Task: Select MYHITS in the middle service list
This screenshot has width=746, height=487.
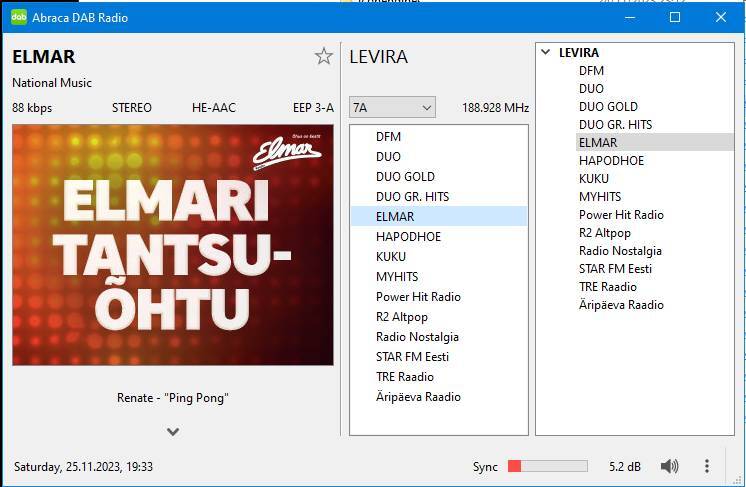Action: click(x=439, y=276)
